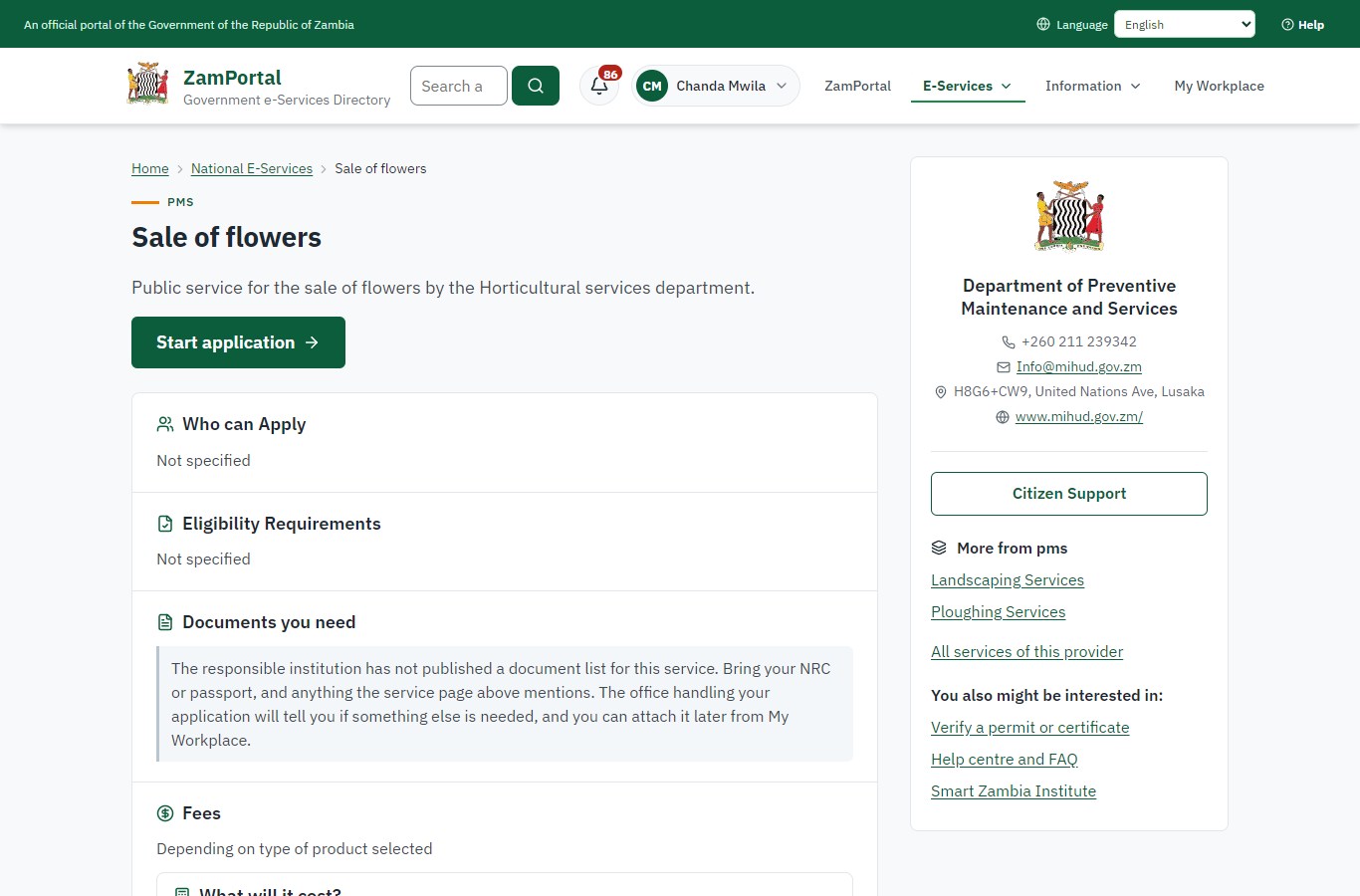This screenshot has width=1360, height=896.
Task: Click the +260 211 239342 phone number
Action: 1079,341
